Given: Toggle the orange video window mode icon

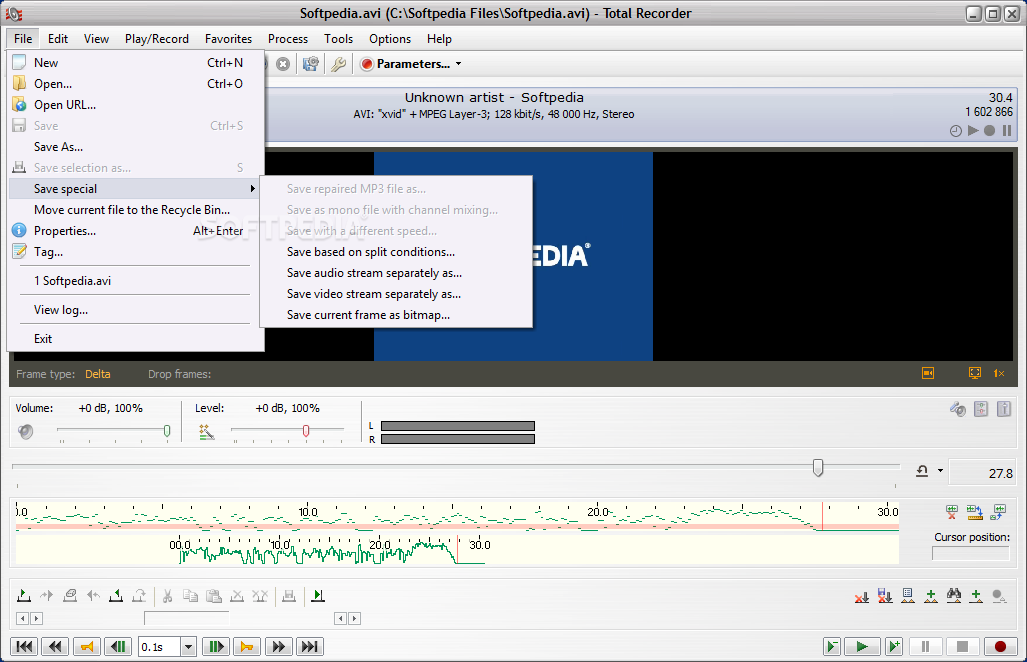Looking at the screenshot, I should click(927, 373).
